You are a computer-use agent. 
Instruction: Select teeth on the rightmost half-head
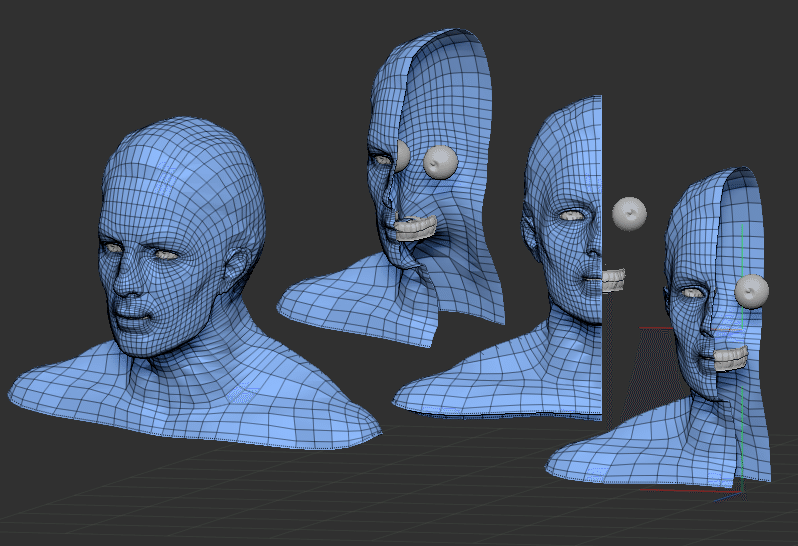(x=731, y=358)
